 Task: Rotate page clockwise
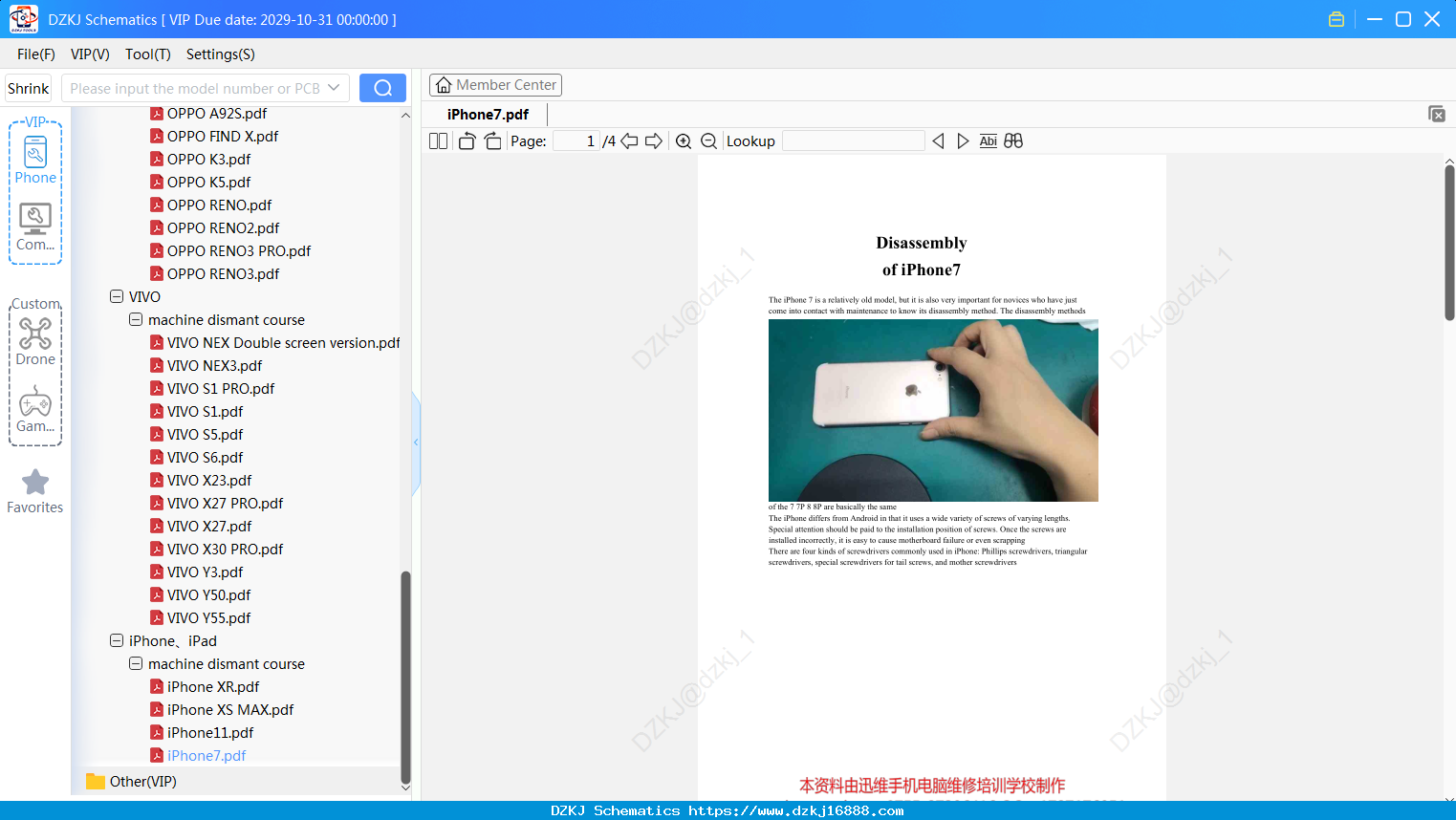pos(492,140)
